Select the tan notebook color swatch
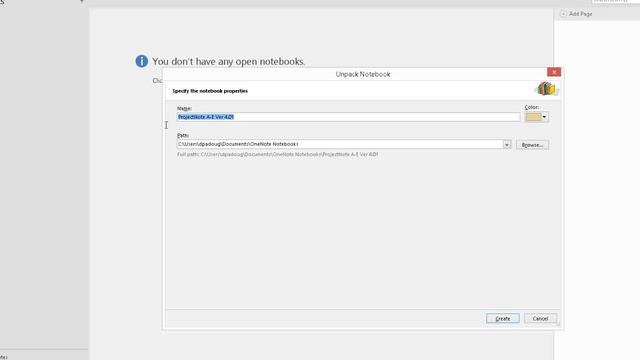Viewport: 640px width, 360px height. [533, 117]
